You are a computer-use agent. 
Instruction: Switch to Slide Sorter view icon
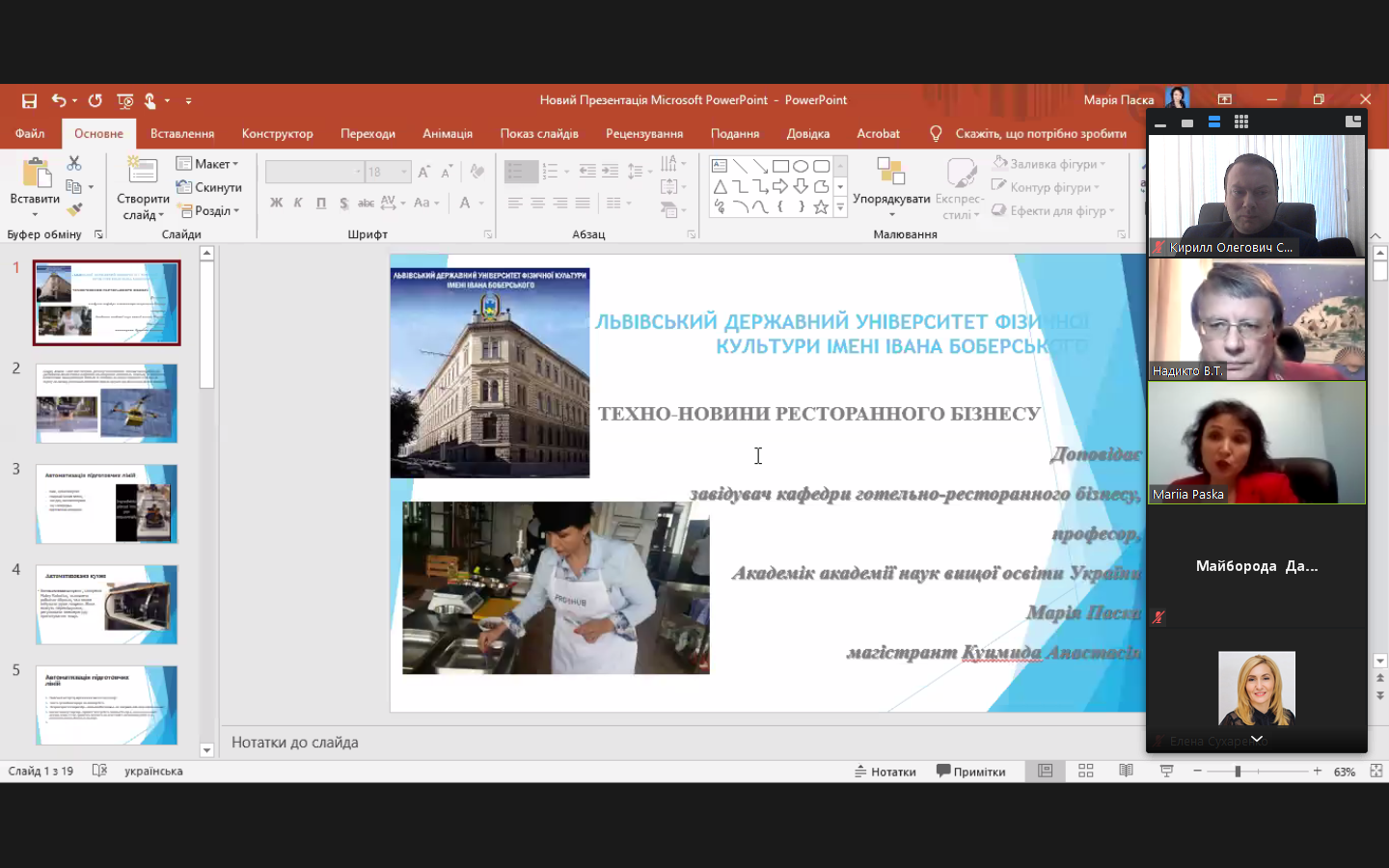(1085, 771)
